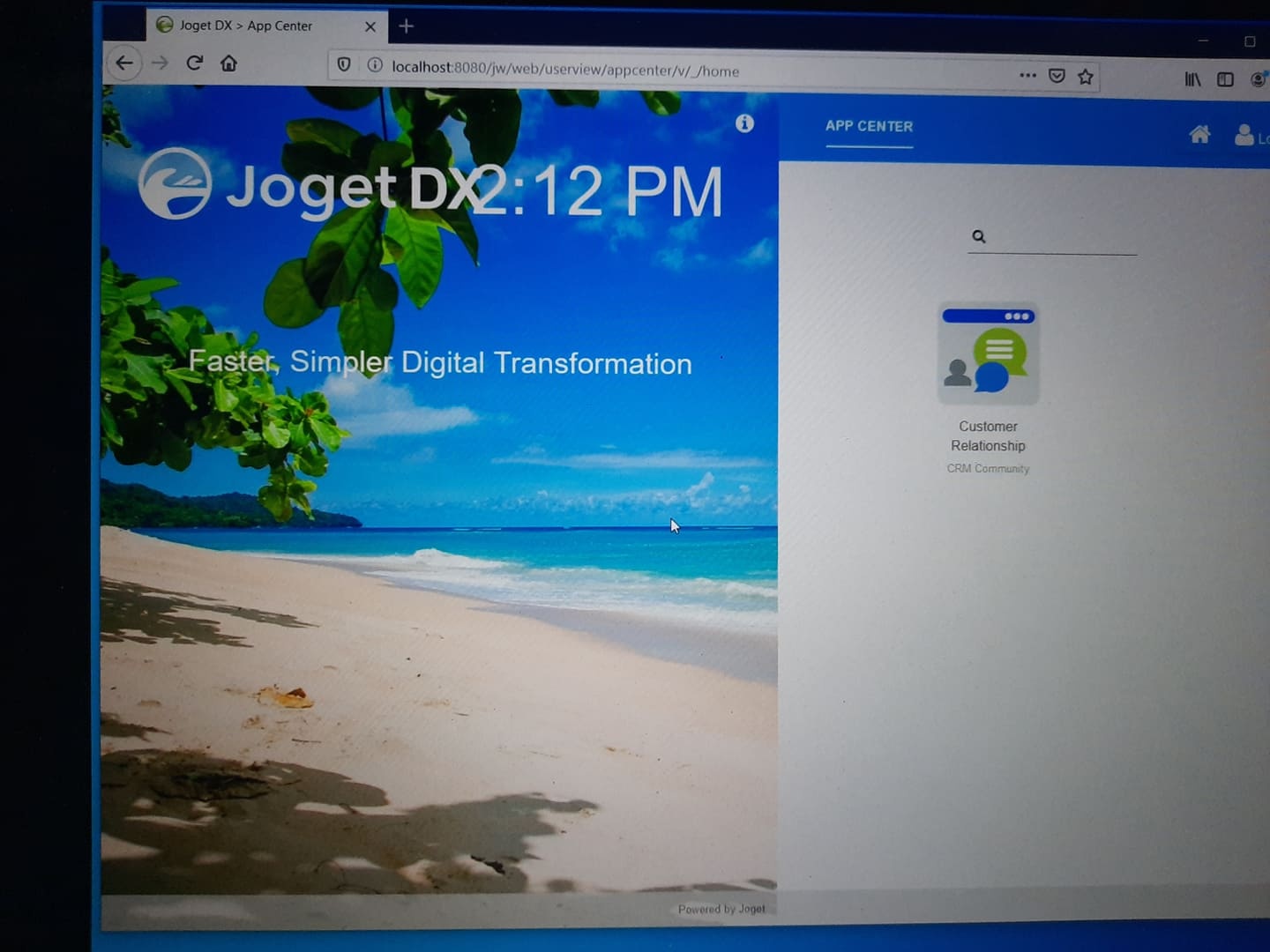The image size is (1270, 952).
Task: Follow the Powered by Joget link
Action: [721, 909]
